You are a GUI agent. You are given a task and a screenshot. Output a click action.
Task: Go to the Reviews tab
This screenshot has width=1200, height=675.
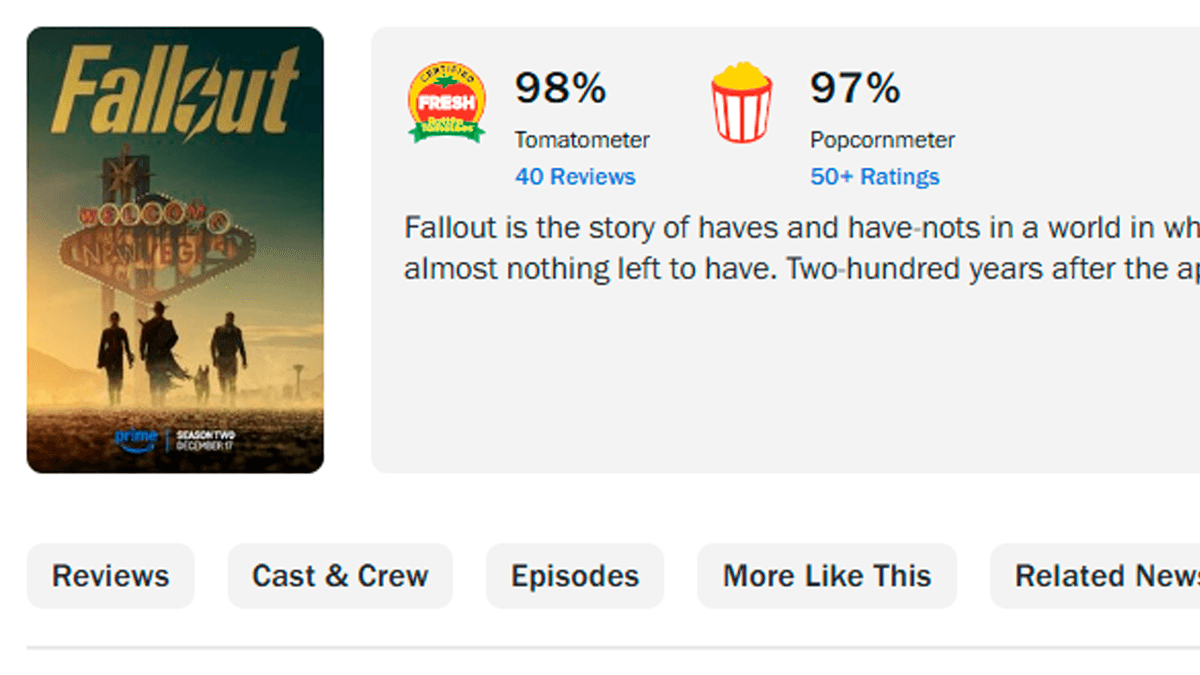coord(111,576)
